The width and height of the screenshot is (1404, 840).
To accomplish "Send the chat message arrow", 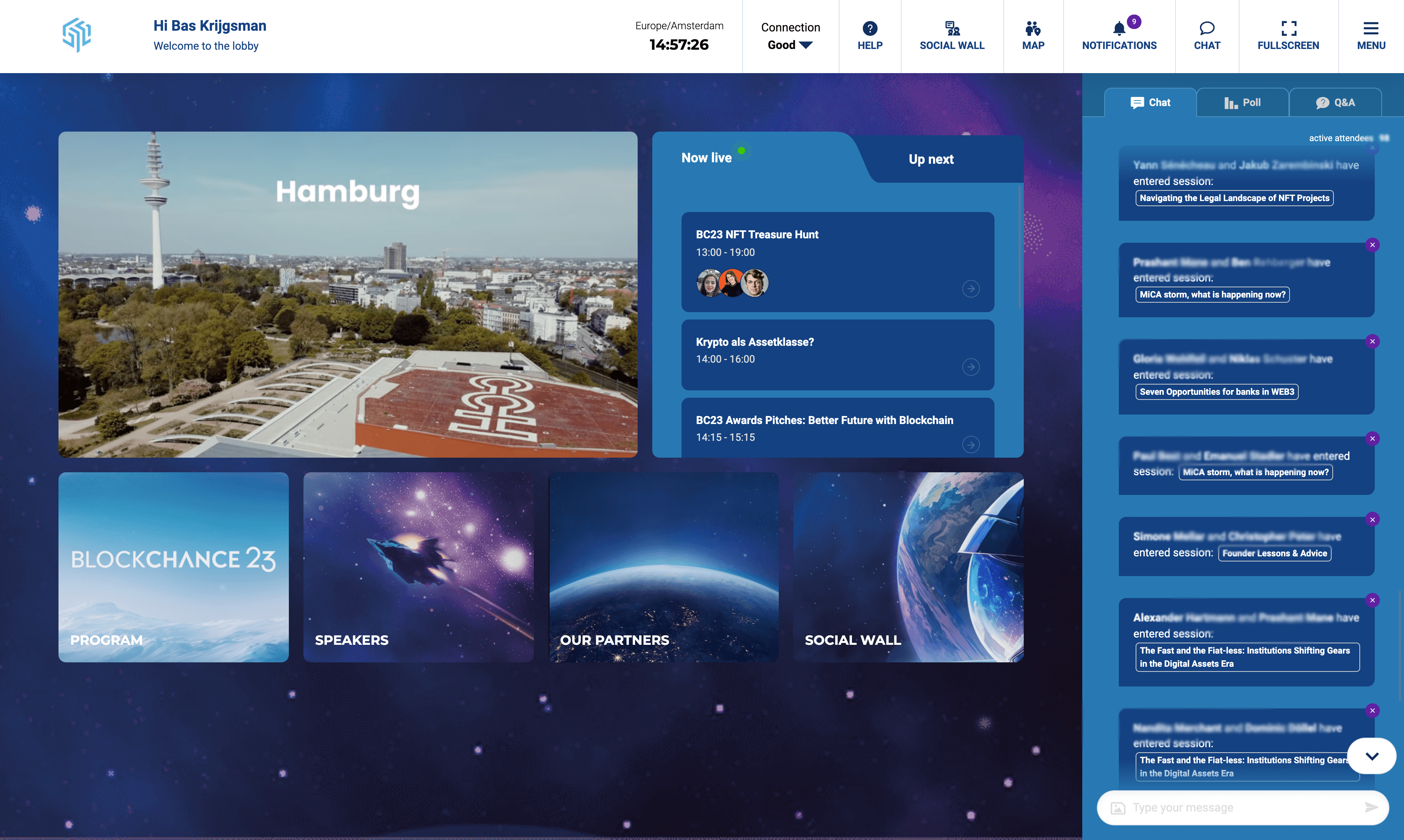I will tap(1371, 807).
